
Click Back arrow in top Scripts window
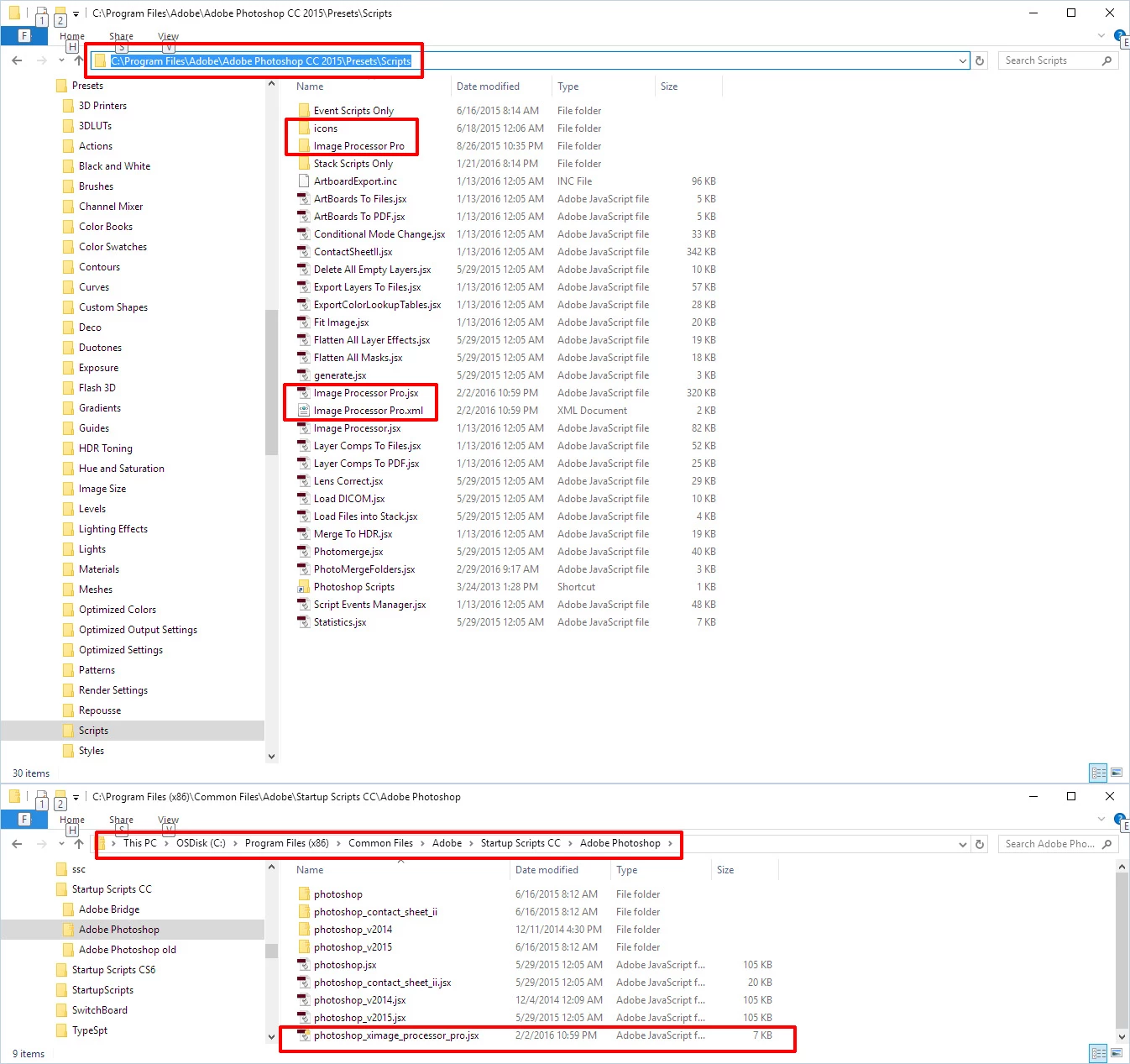coord(17,60)
